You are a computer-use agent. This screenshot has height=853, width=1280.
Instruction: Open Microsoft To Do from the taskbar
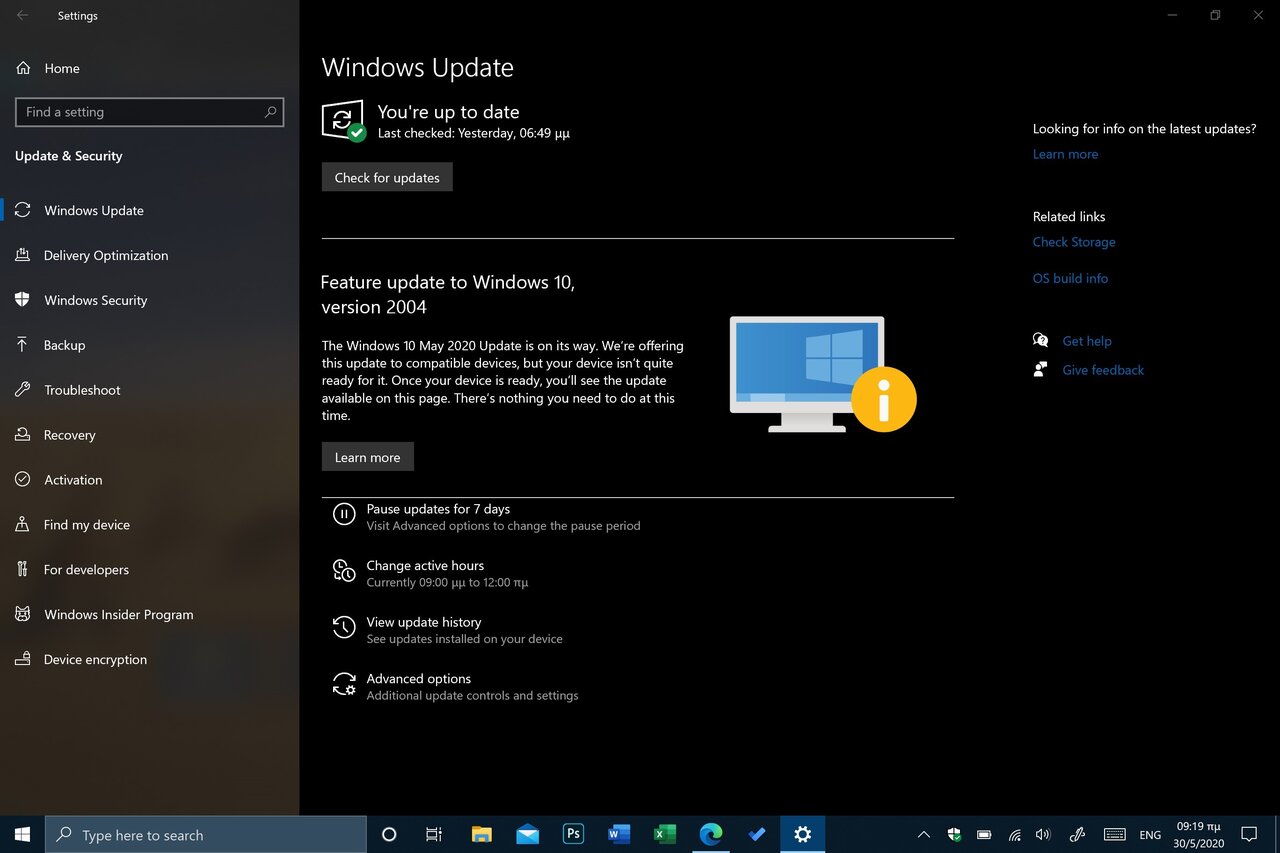[x=757, y=834]
